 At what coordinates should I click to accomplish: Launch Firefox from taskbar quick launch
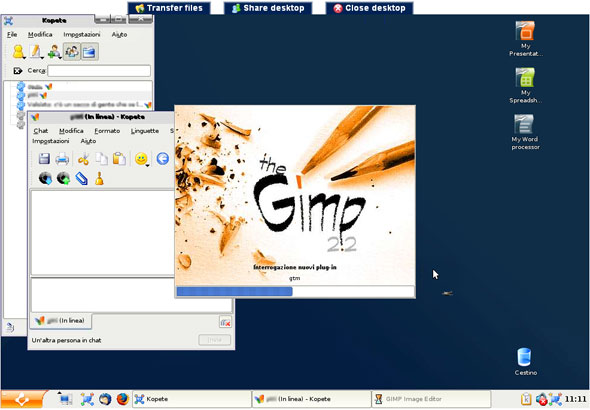pyautogui.click(x=123, y=399)
